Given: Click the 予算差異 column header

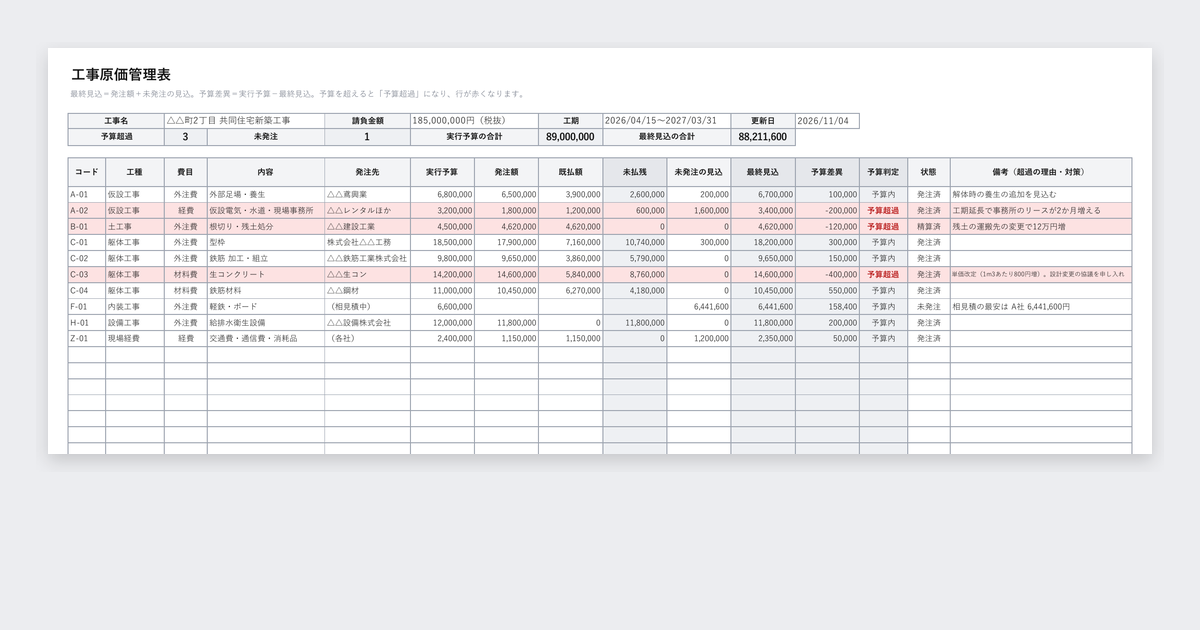Looking at the screenshot, I should coord(827,172).
